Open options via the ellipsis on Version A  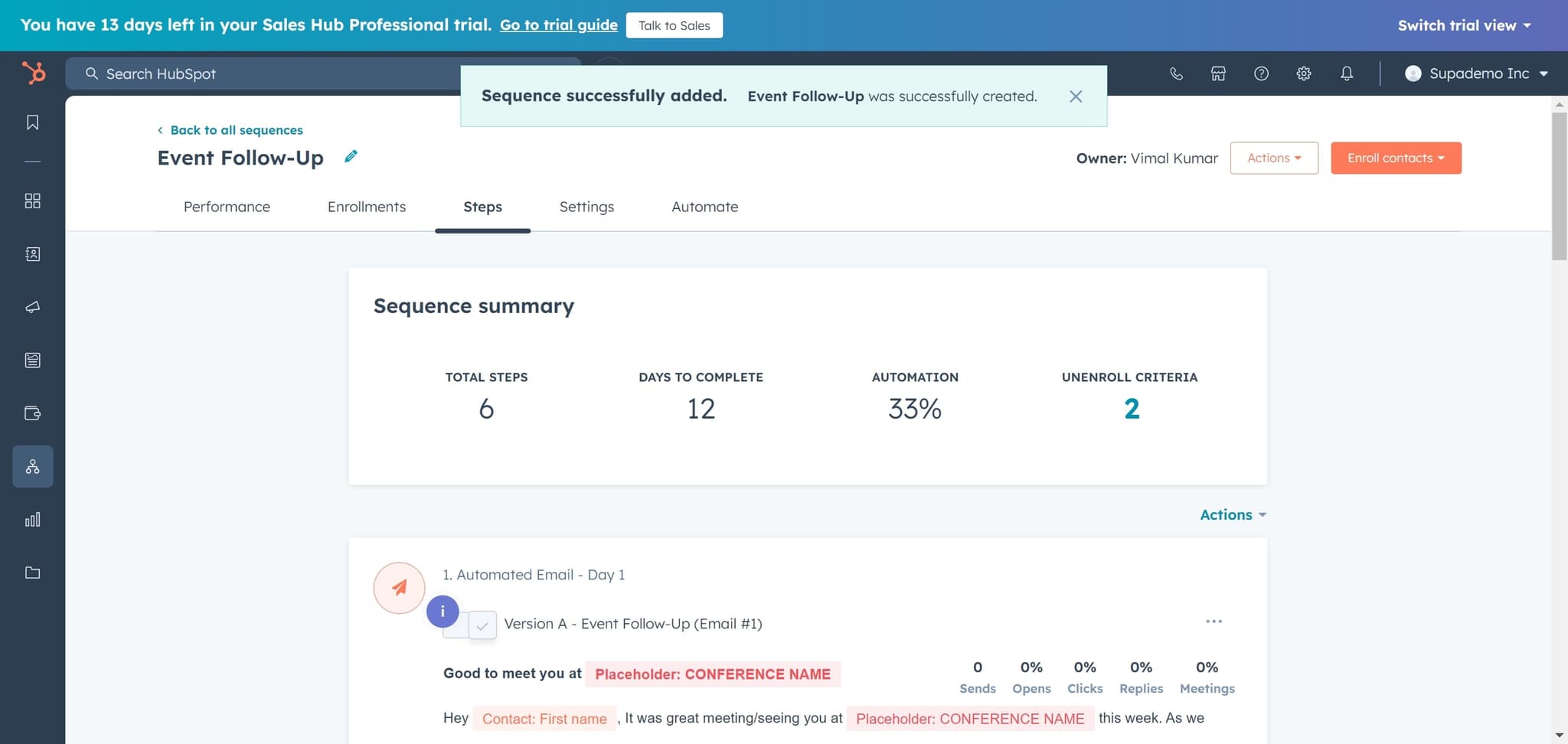(1214, 621)
